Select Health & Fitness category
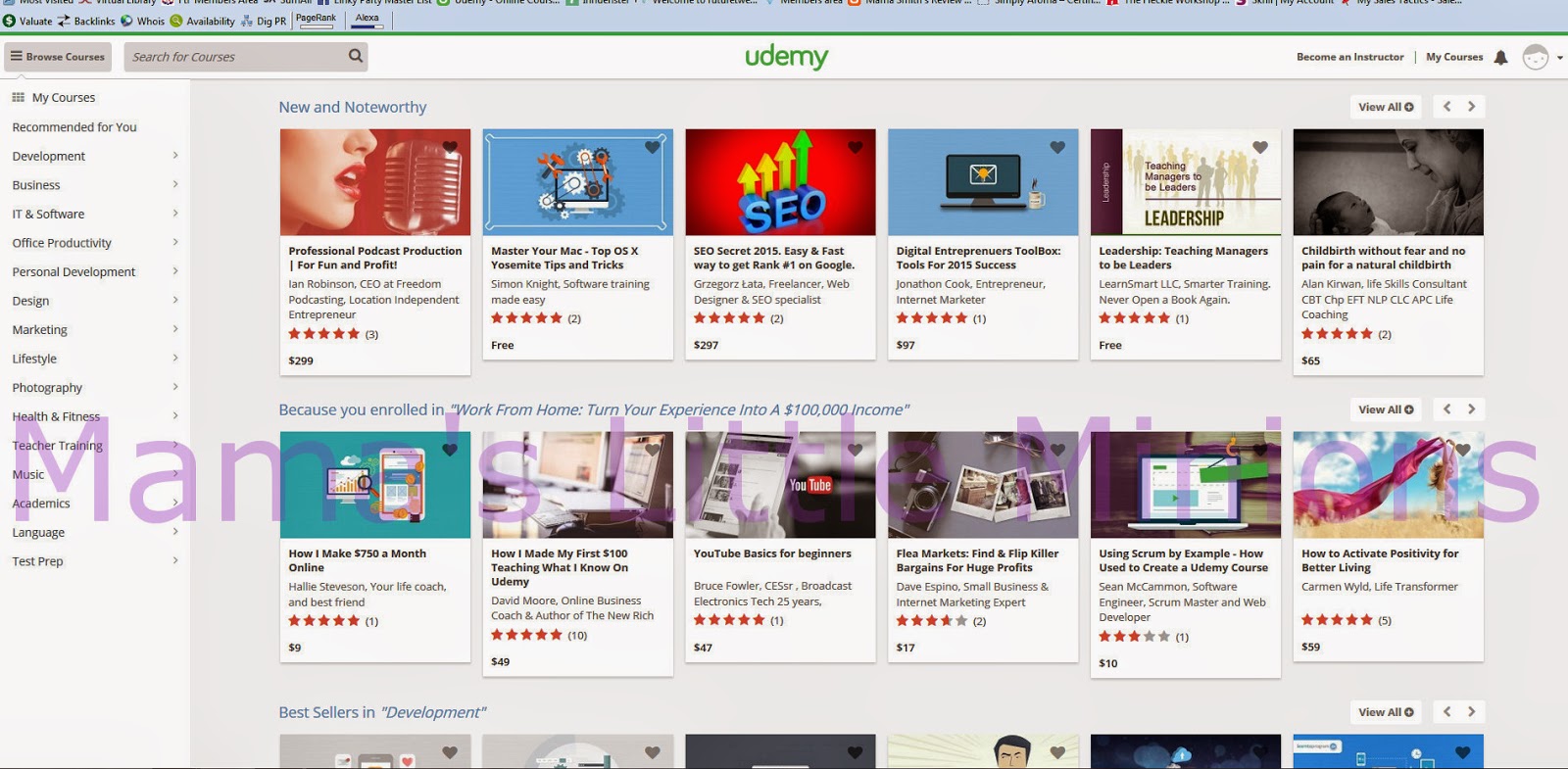Image resolution: width=1568 pixels, height=769 pixels. (56, 416)
